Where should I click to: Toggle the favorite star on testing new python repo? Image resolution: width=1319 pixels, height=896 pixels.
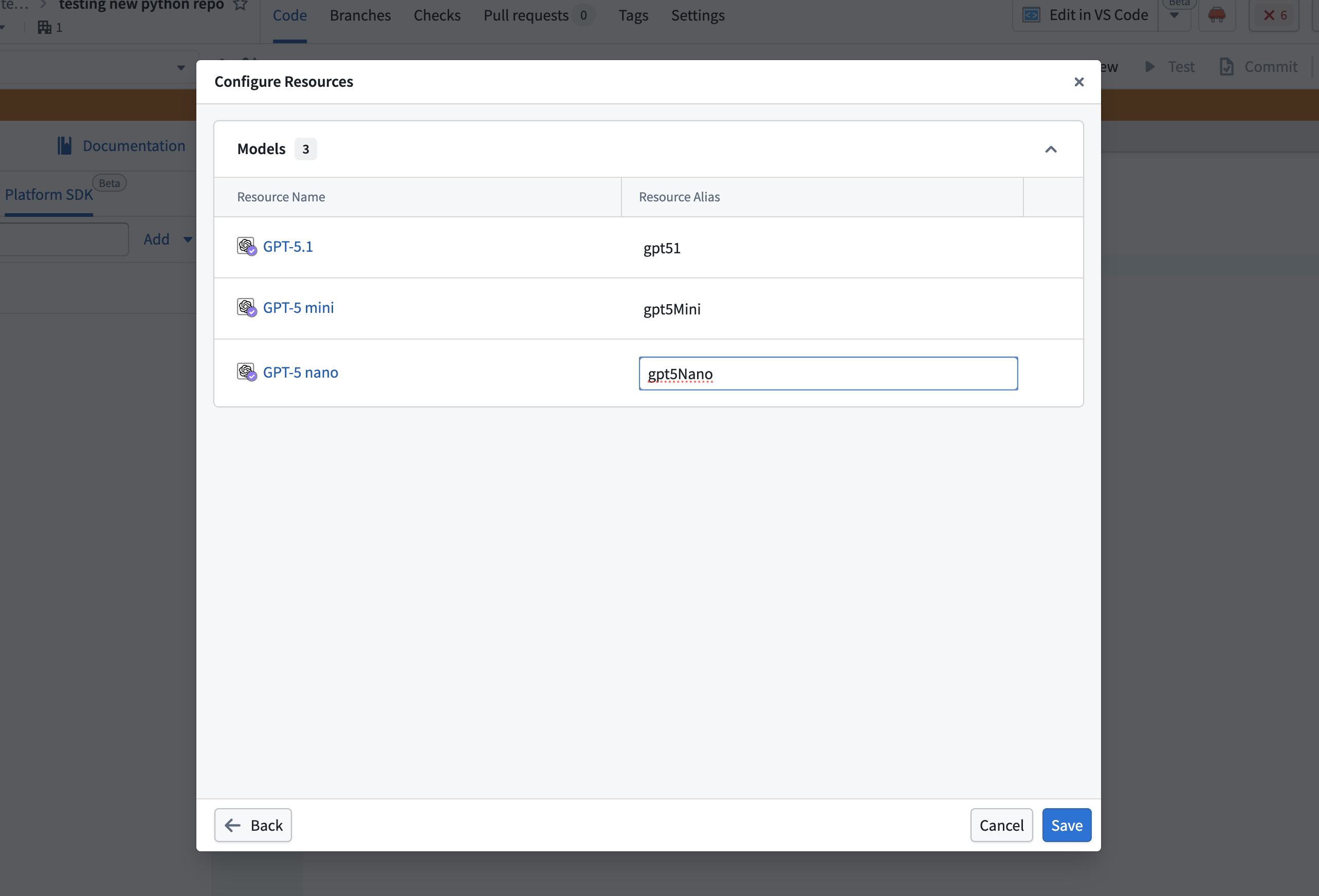[x=240, y=6]
